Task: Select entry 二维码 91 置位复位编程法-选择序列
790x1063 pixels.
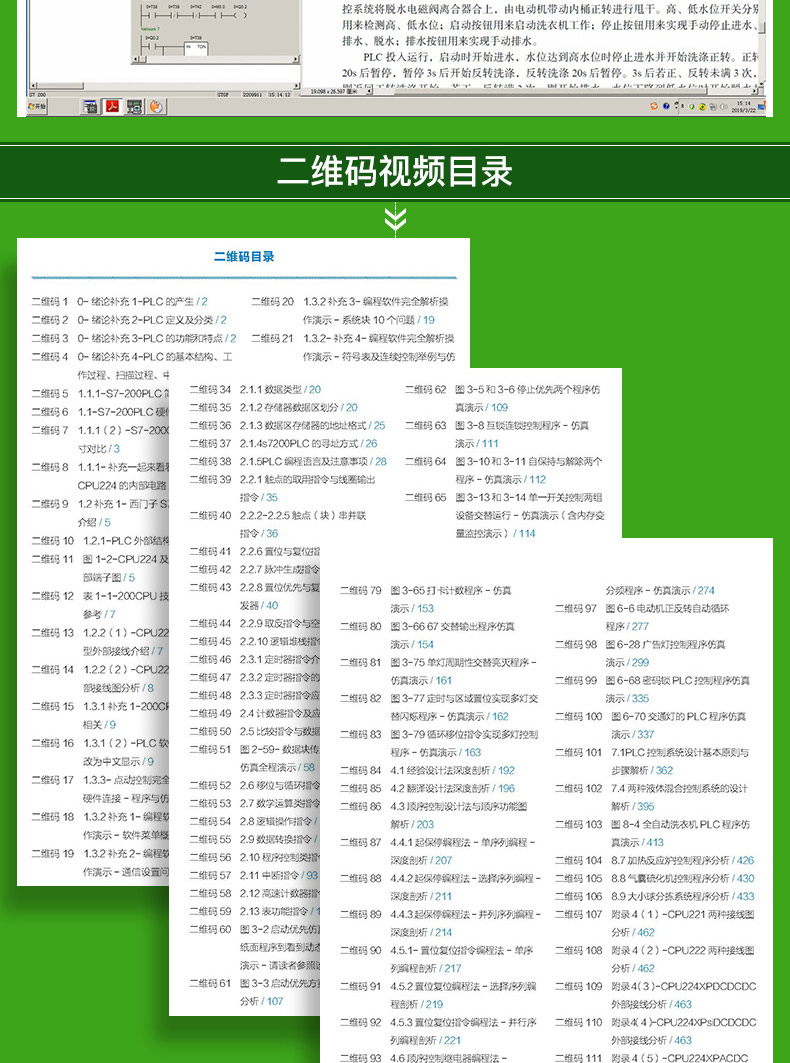Action: 439,995
